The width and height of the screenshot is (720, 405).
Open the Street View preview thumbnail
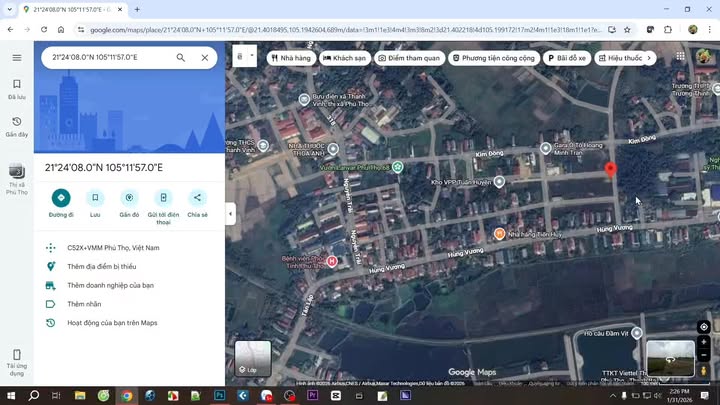(670, 358)
